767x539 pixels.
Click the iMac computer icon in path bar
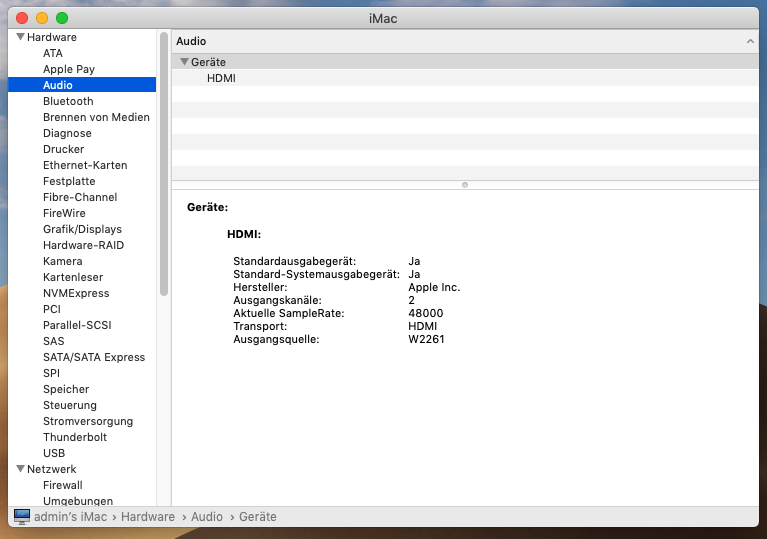(22, 517)
